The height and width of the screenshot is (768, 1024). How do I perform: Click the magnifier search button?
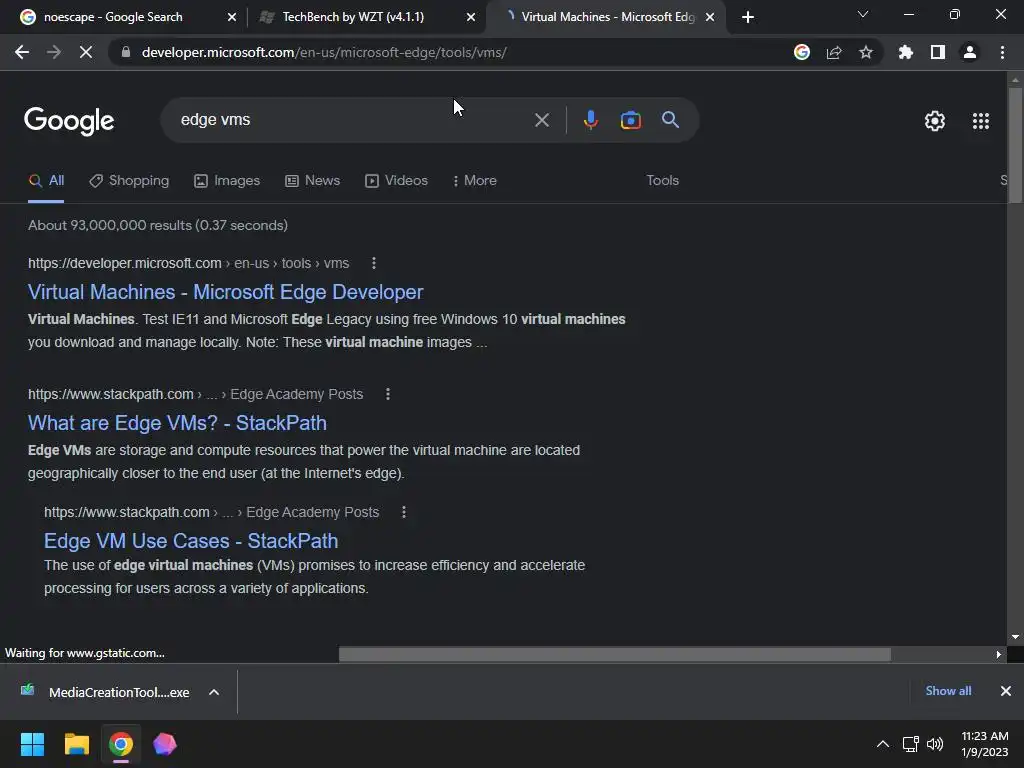[670, 120]
